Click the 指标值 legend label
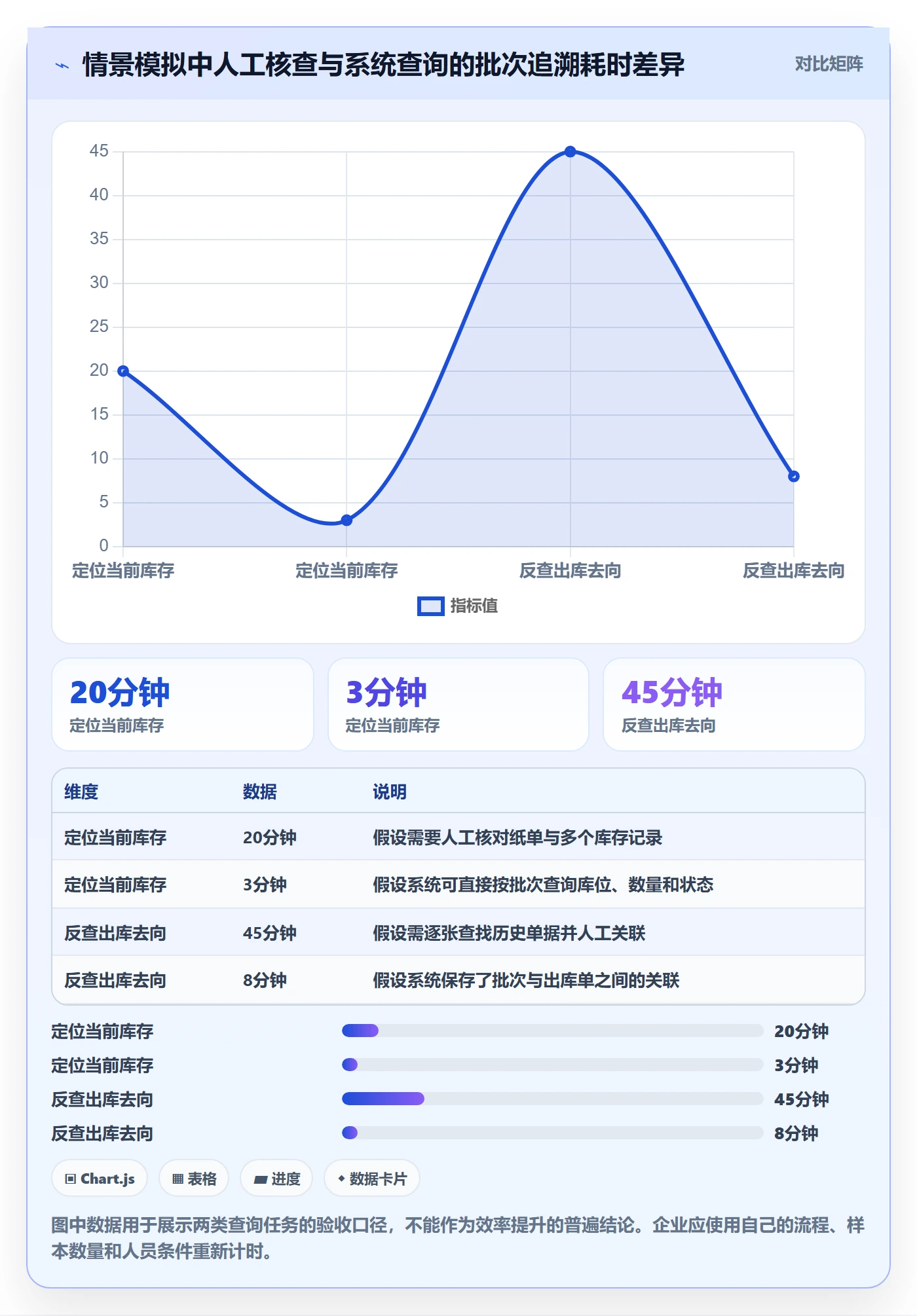This screenshot has height=1316, width=917. click(x=474, y=606)
